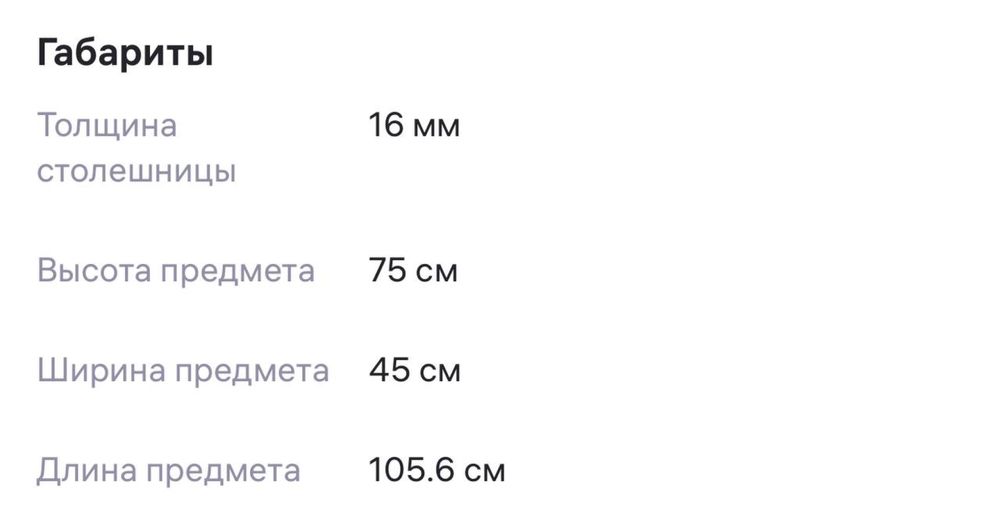Click the word Длина
Viewport: 1000px width, 526px height.
pyautogui.click(x=86, y=472)
